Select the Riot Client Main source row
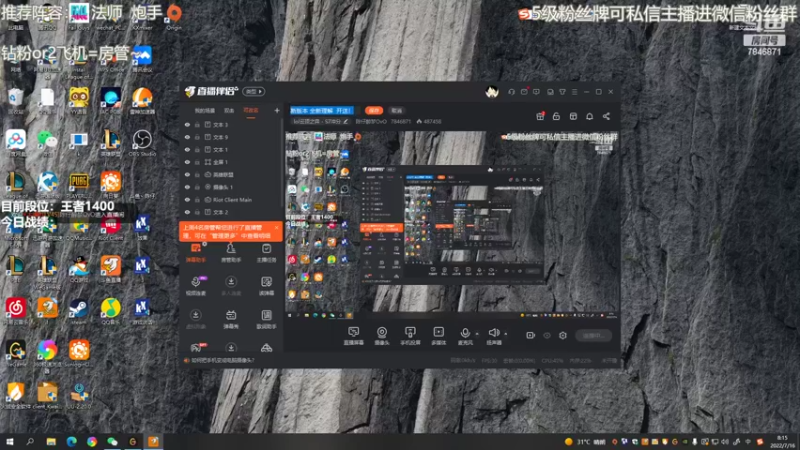The image size is (800, 450). tap(231, 200)
